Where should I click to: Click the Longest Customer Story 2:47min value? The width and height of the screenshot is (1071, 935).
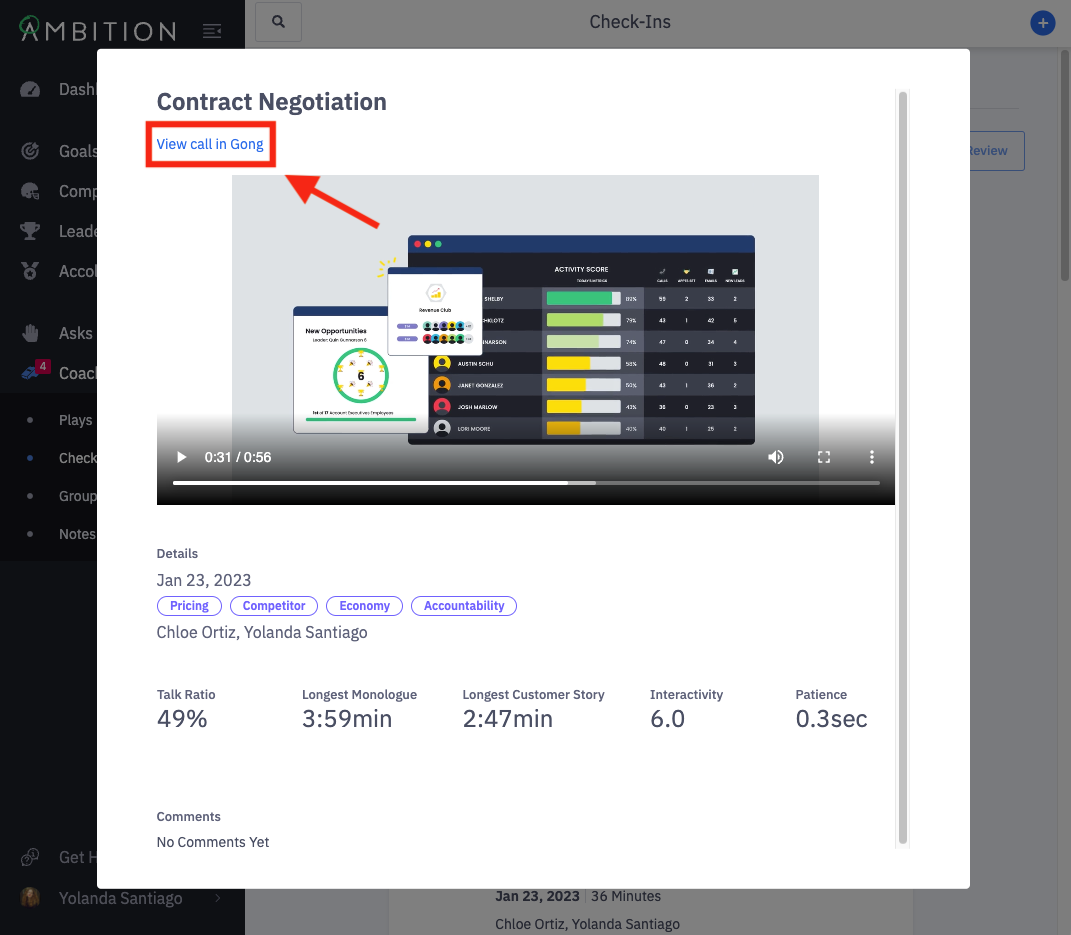click(507, 718)
